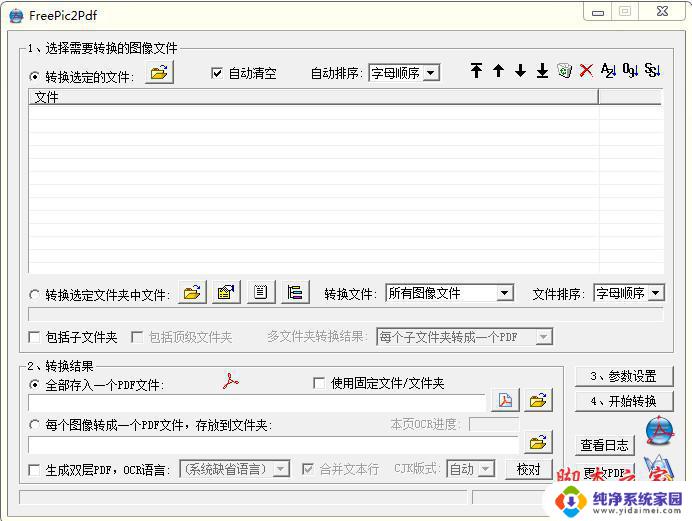Screen dimensions: 692x521
Task: Uncheck the 自动清空 checkbox
Action: (217, 73)
